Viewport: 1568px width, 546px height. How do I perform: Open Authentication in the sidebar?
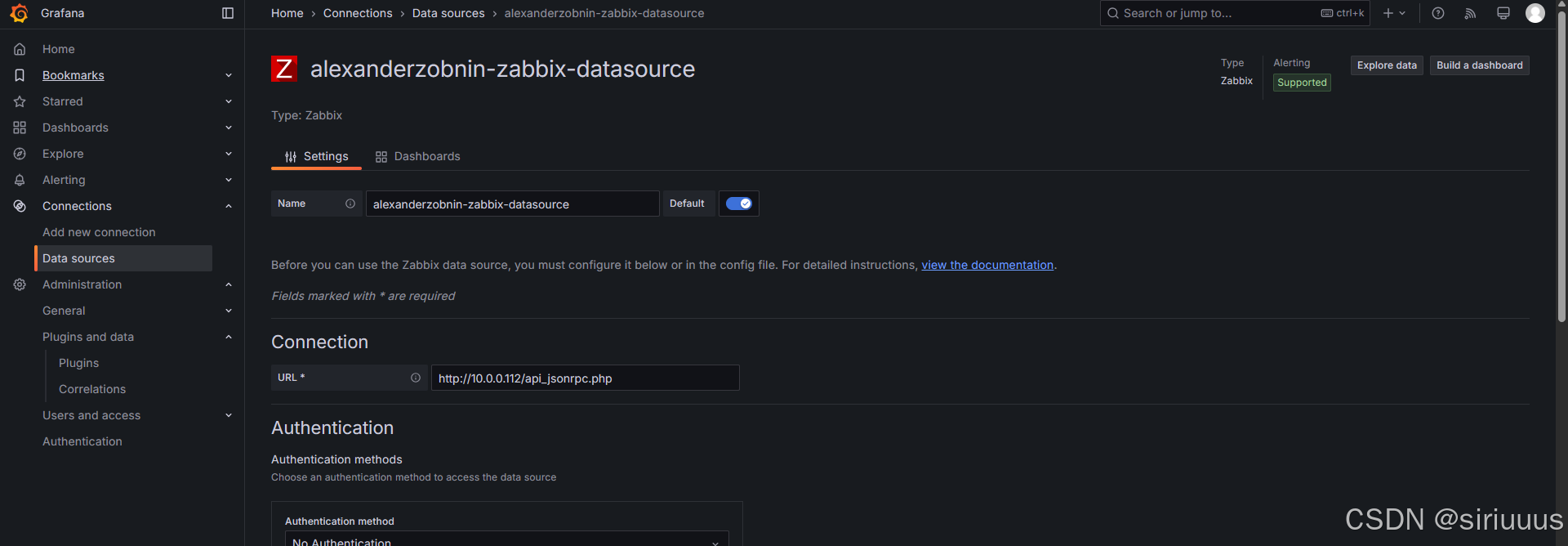[x=82, y=441]
